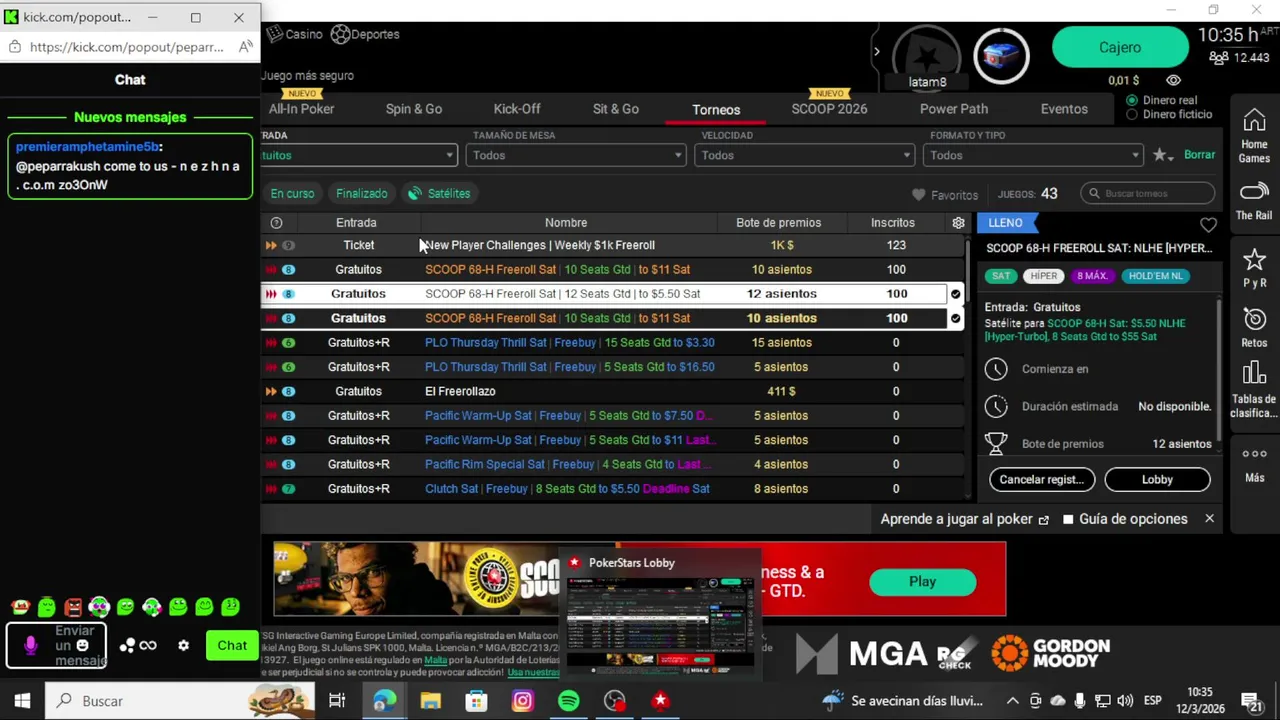Open Instagram from the taskbar
This screenshot has width=1280, height=720.
(x=522, y=701)
